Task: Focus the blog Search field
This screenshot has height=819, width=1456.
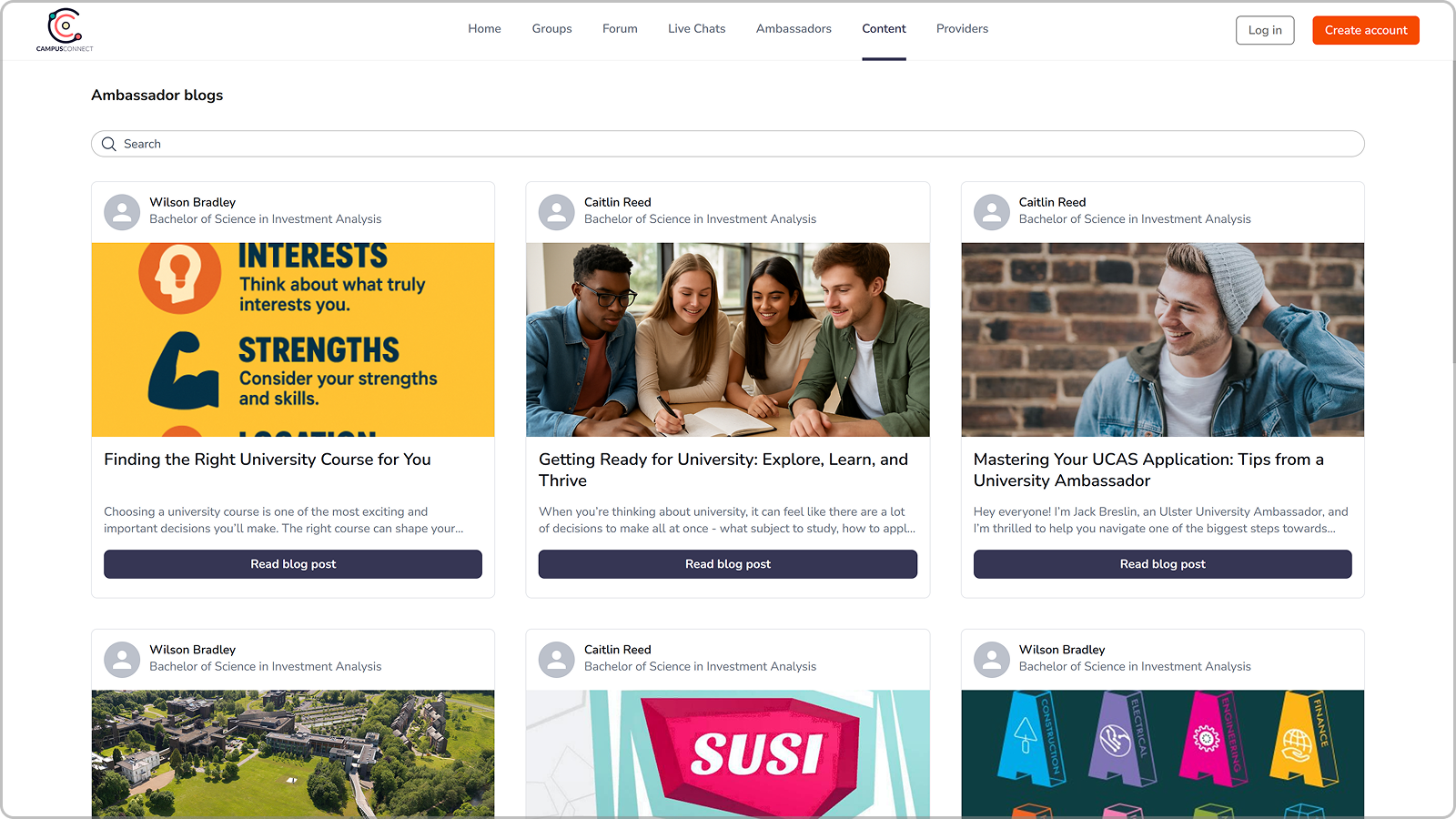Action: pyautogui.click(x=728, y=144)
